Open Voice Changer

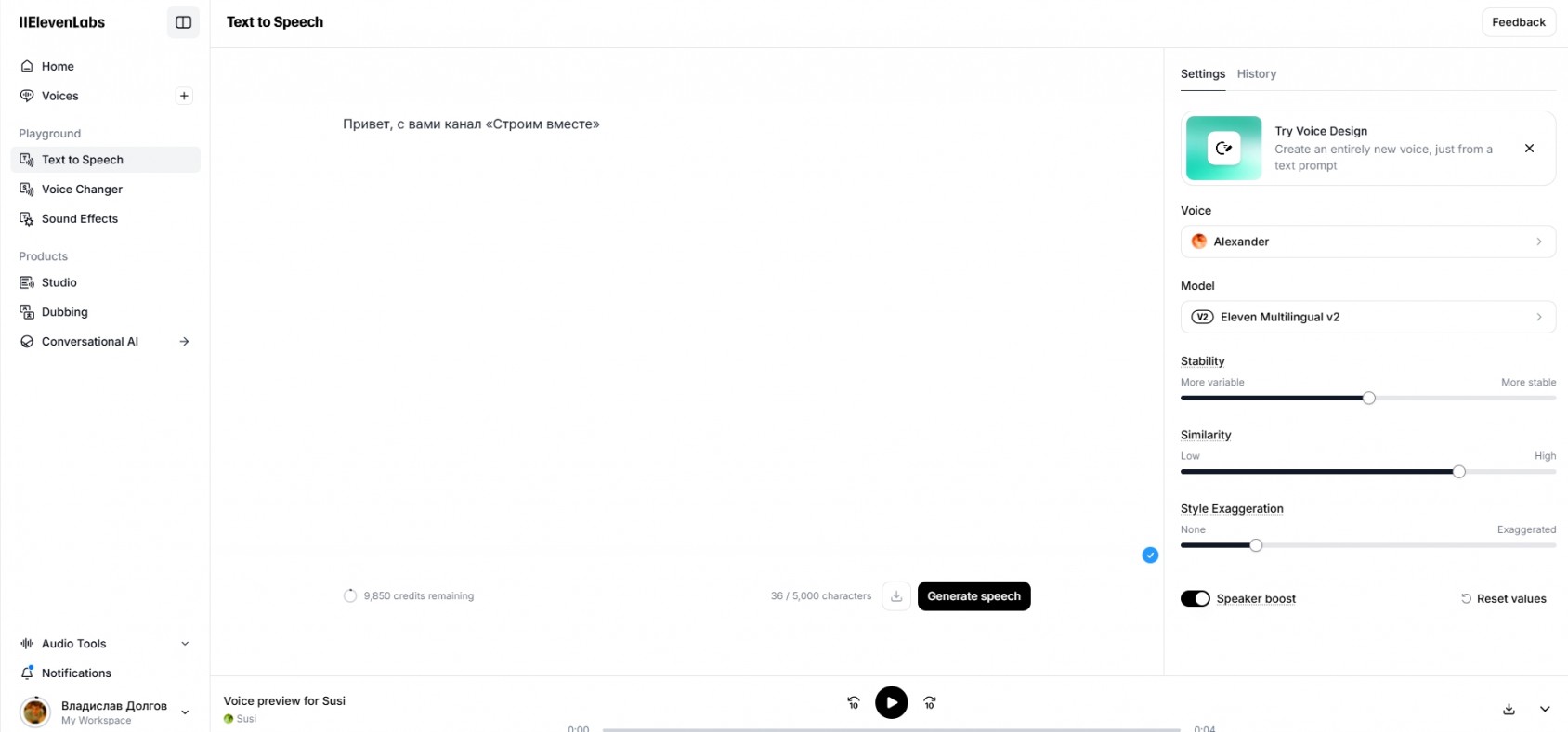click(105, 190)
